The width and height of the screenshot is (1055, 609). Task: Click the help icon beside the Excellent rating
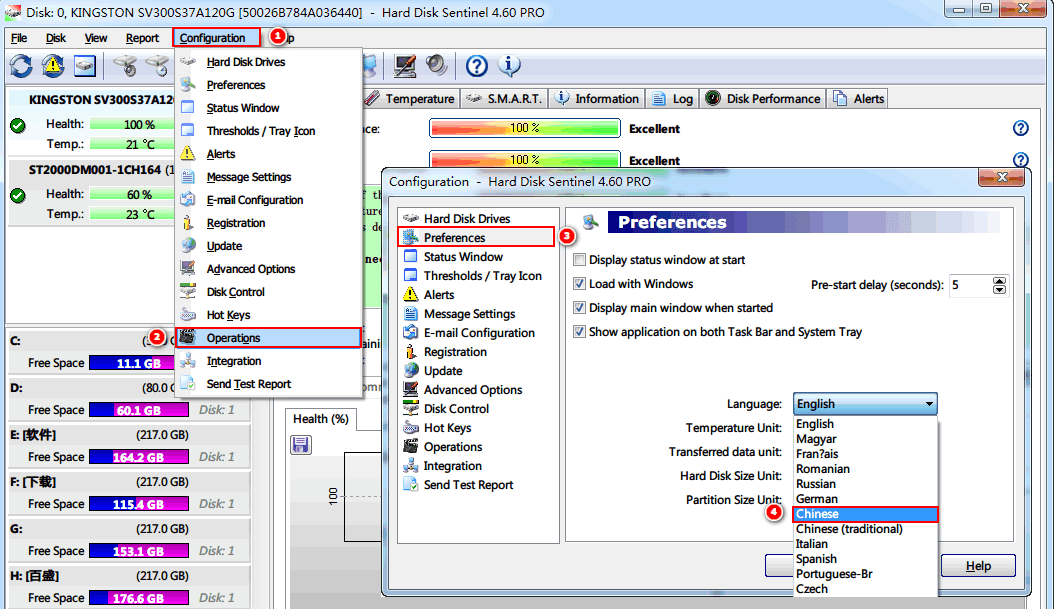[1020, 129]
